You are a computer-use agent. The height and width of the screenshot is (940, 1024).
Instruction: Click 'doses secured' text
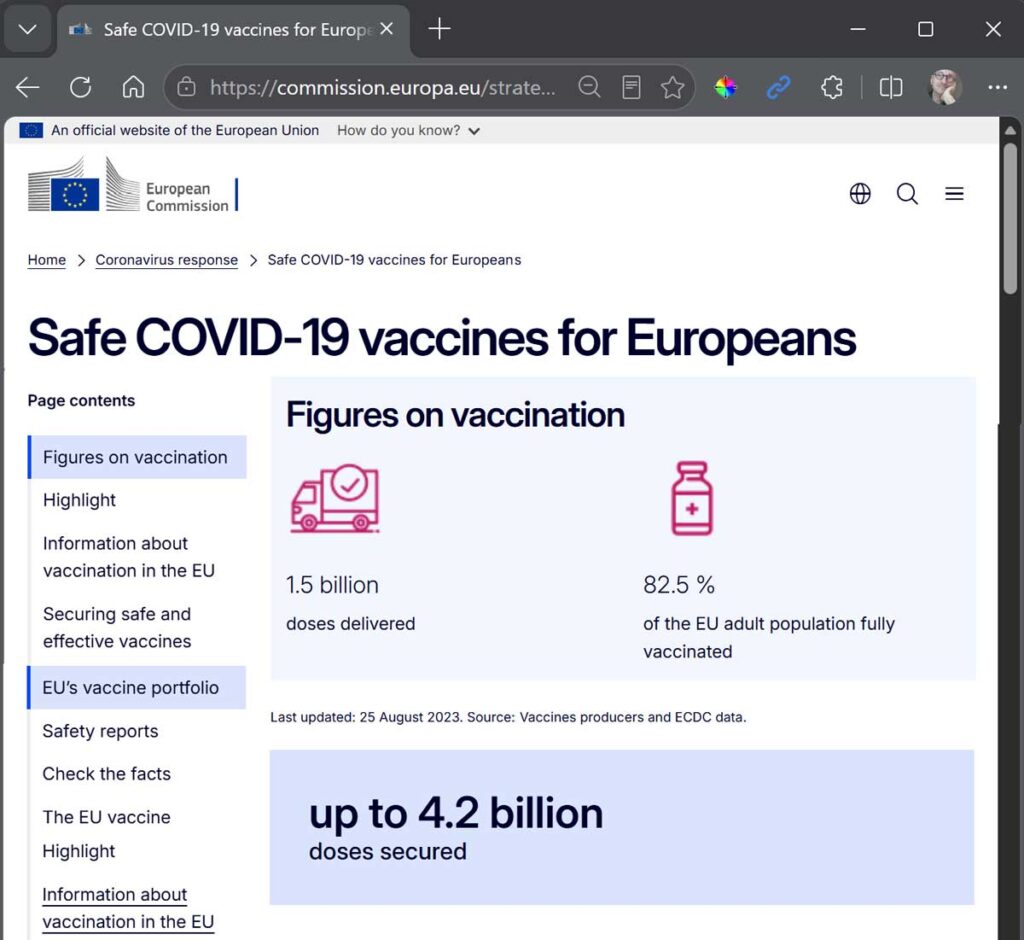(388, 852)
